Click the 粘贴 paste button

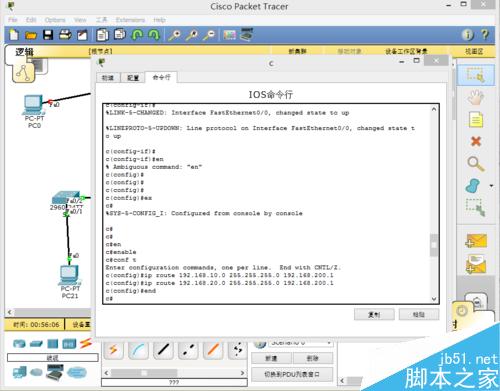(x=419, y=314)
